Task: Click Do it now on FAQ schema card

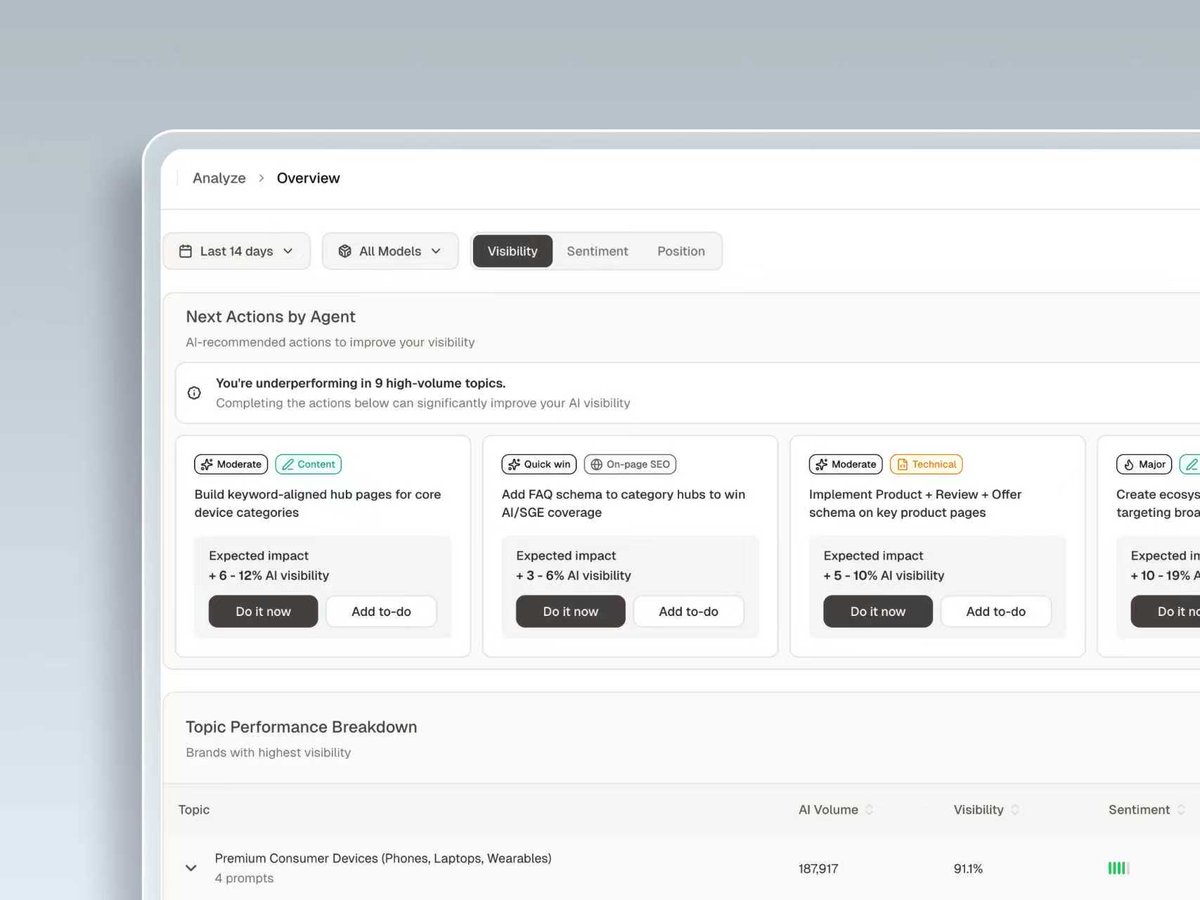Action: [570, 611]
